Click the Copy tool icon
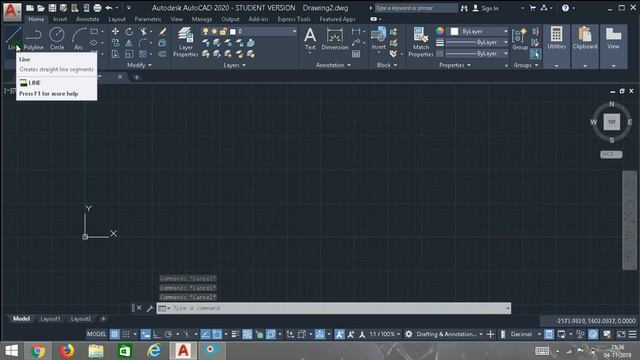 [x=116, y=43]
